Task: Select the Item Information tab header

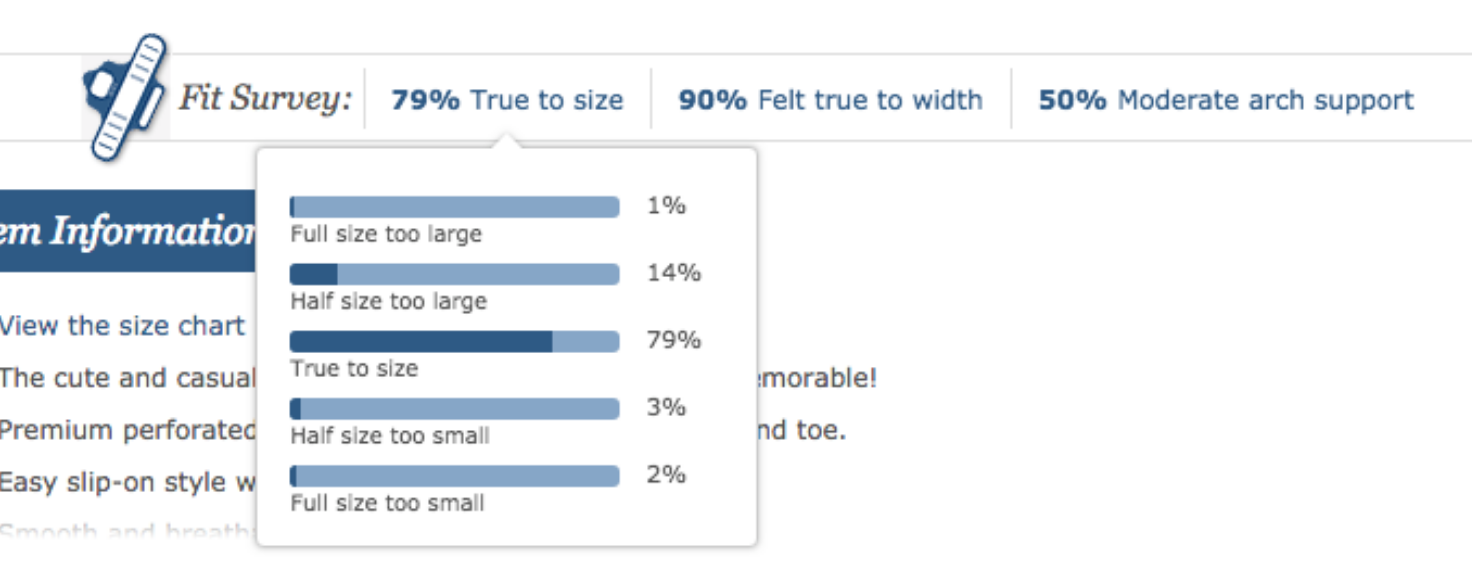Action: pyautogui.click(x=128, y=231)
